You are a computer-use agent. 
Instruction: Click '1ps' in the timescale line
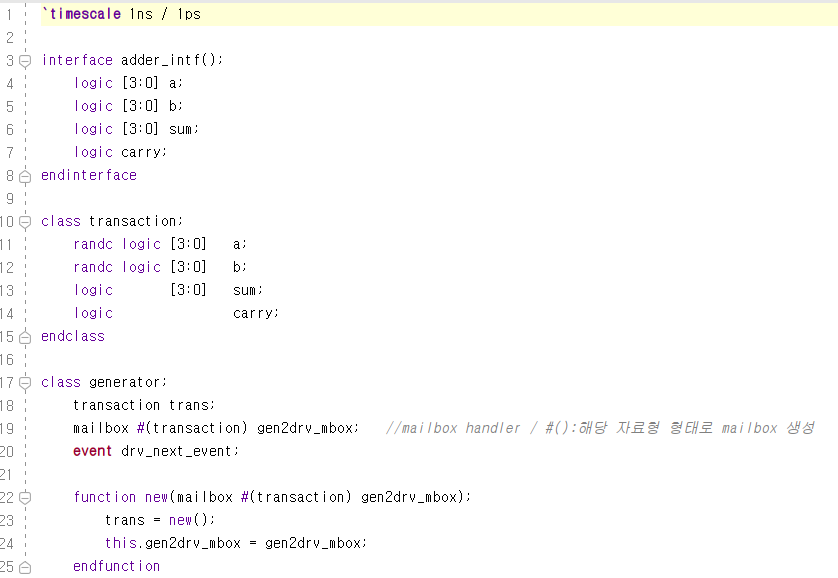click(189, 14)
